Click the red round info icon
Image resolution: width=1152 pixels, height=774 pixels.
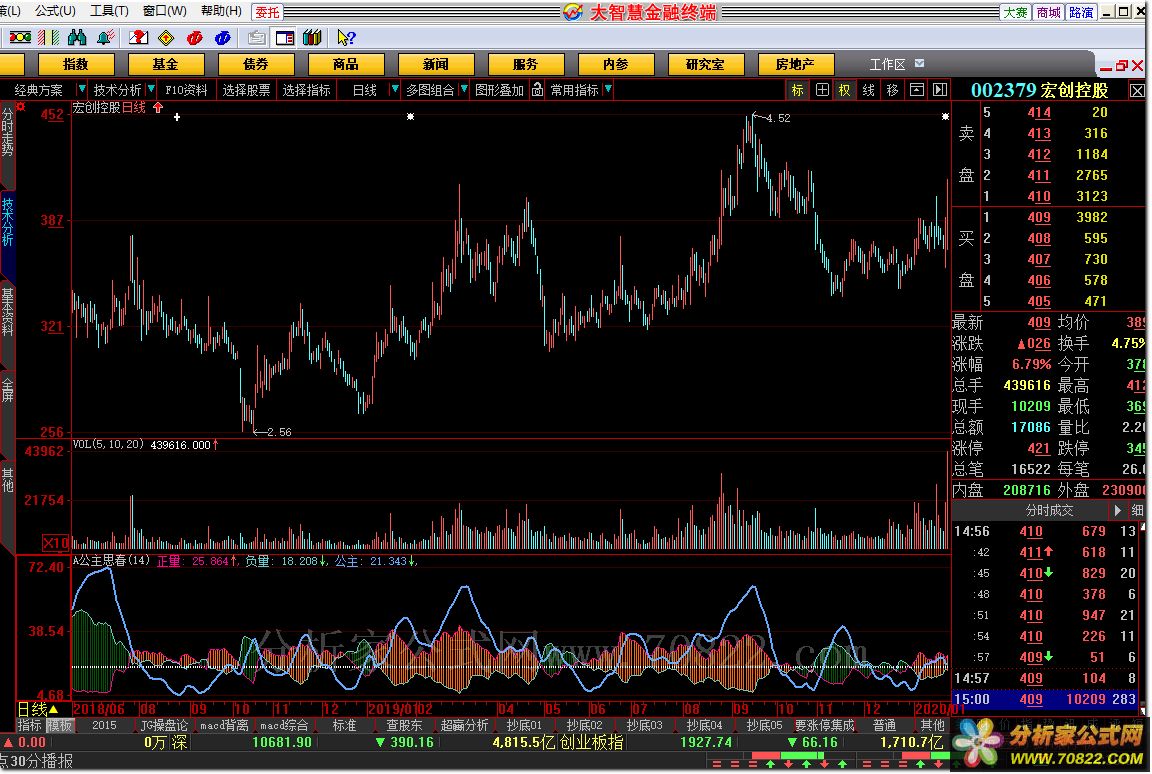(x=195, y=37)
